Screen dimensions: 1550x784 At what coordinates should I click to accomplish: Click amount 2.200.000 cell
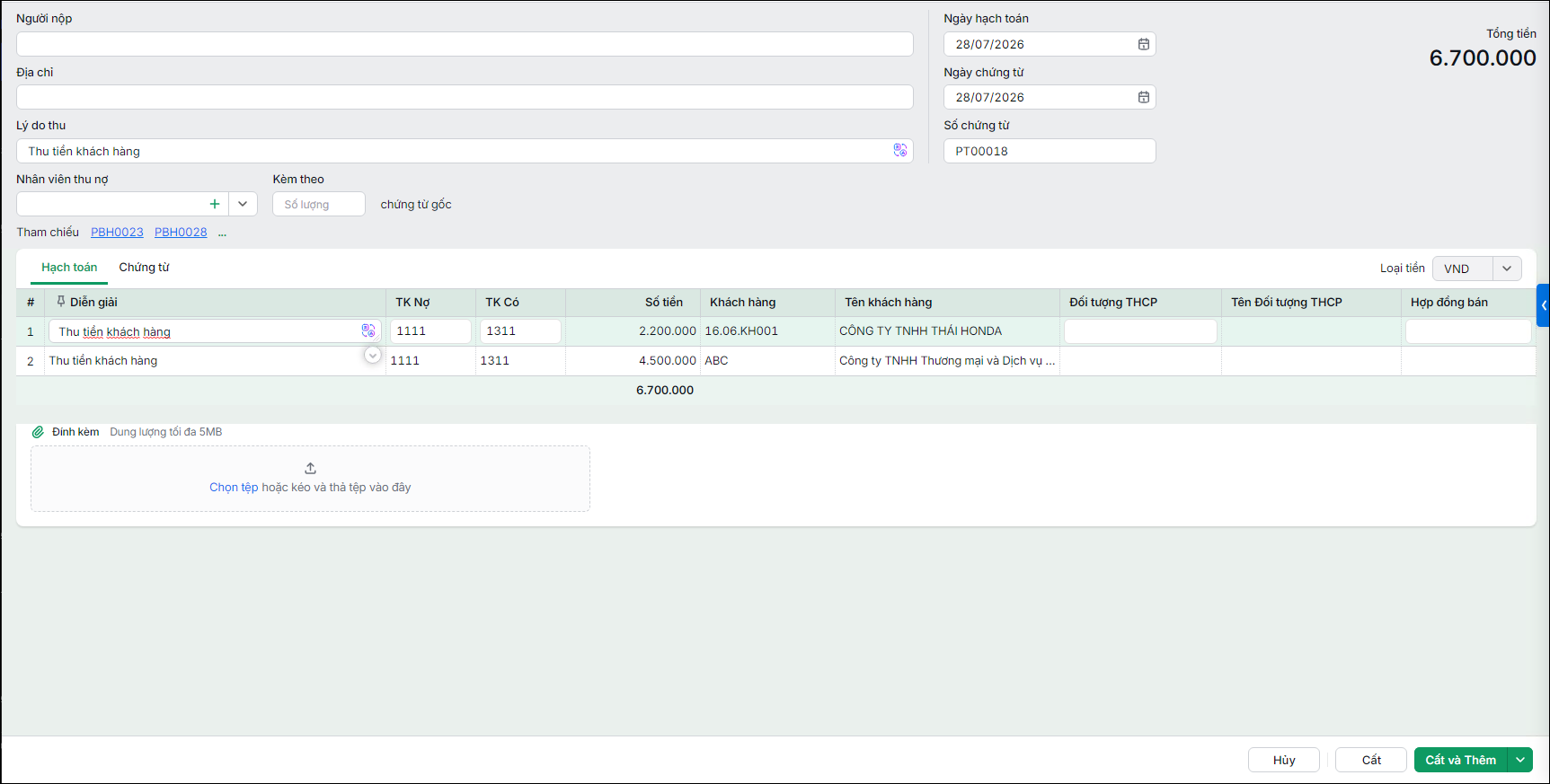633,331
